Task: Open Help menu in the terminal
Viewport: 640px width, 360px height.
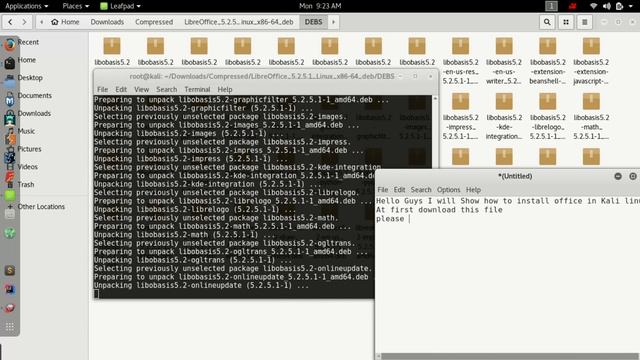Action: pyautogui.click(x=224, y=89)
